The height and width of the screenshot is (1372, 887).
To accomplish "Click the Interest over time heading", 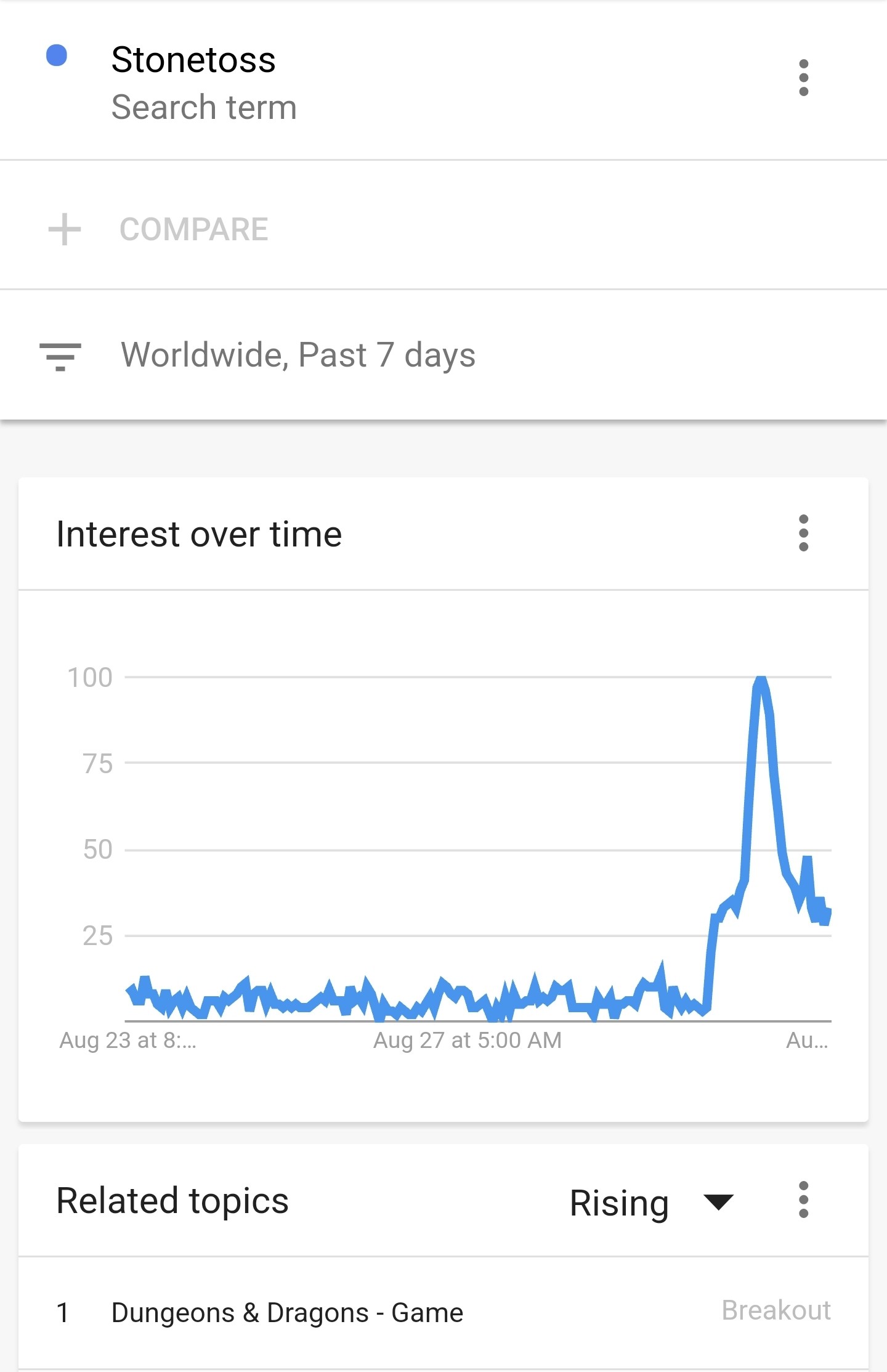I will pos(199,534).
